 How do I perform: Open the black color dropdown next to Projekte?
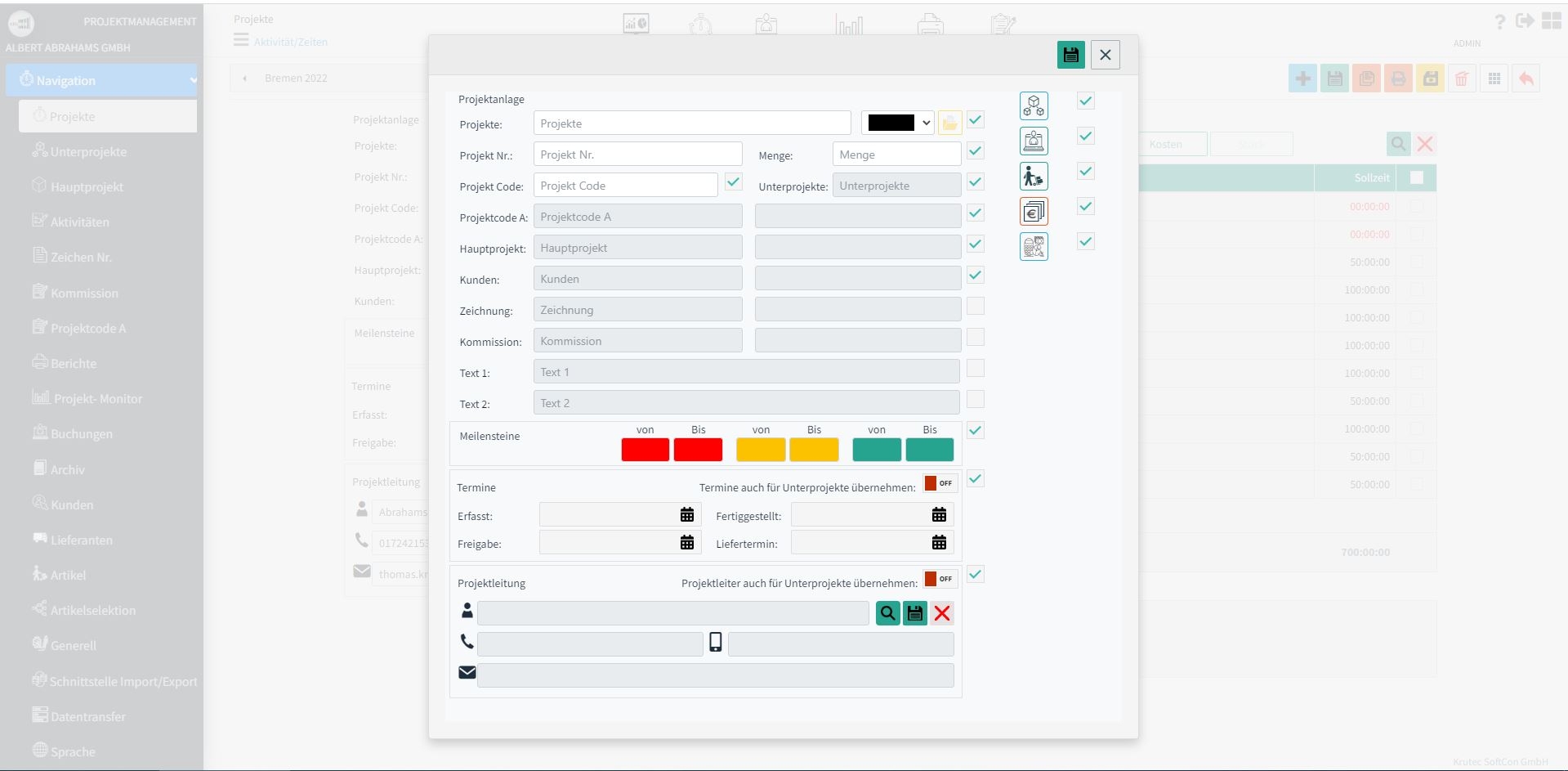(x=898, y=123)
